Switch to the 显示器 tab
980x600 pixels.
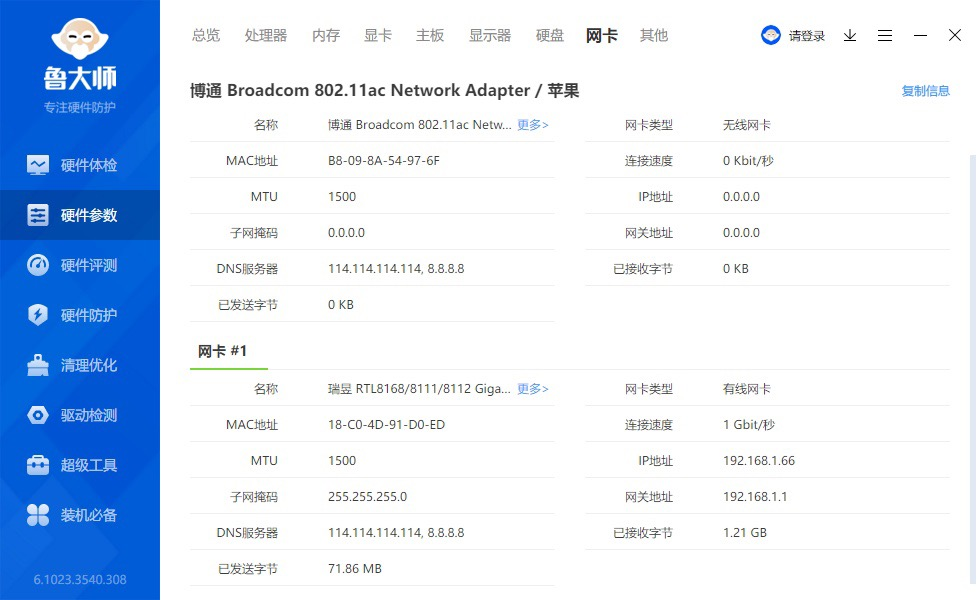pyautogui.click(x=490, y=36)
